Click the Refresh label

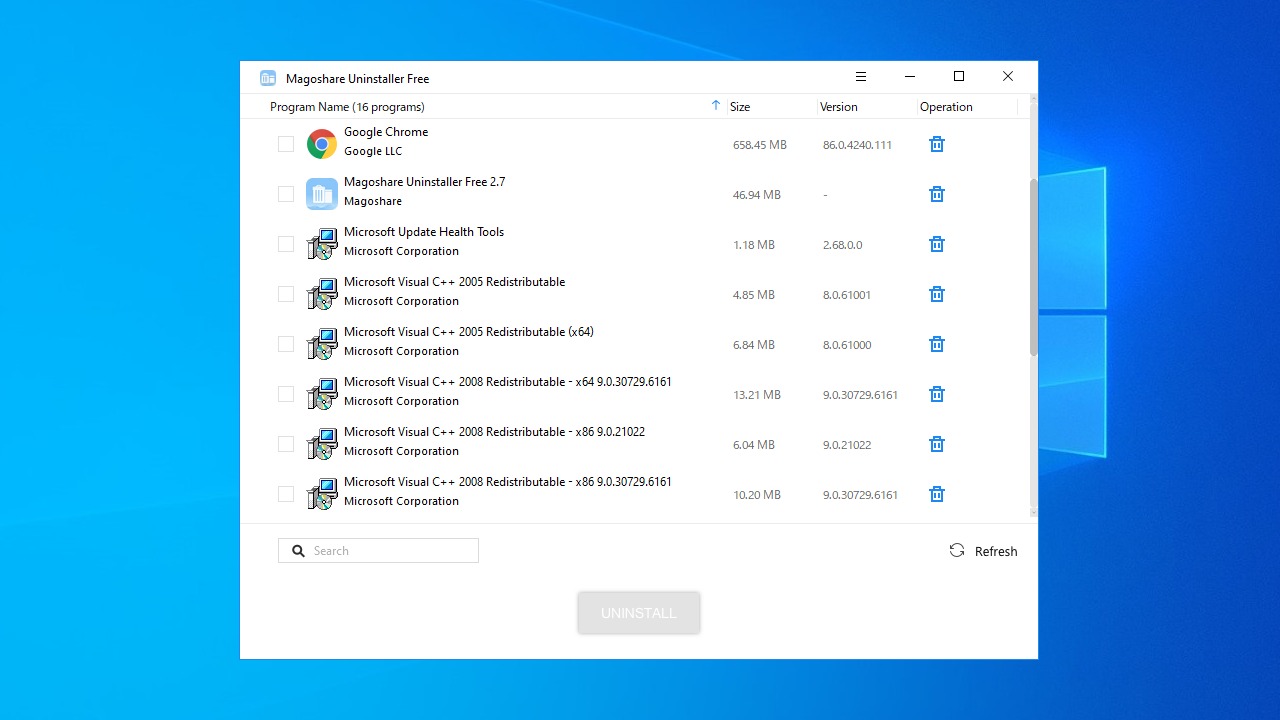pos(996,552)
